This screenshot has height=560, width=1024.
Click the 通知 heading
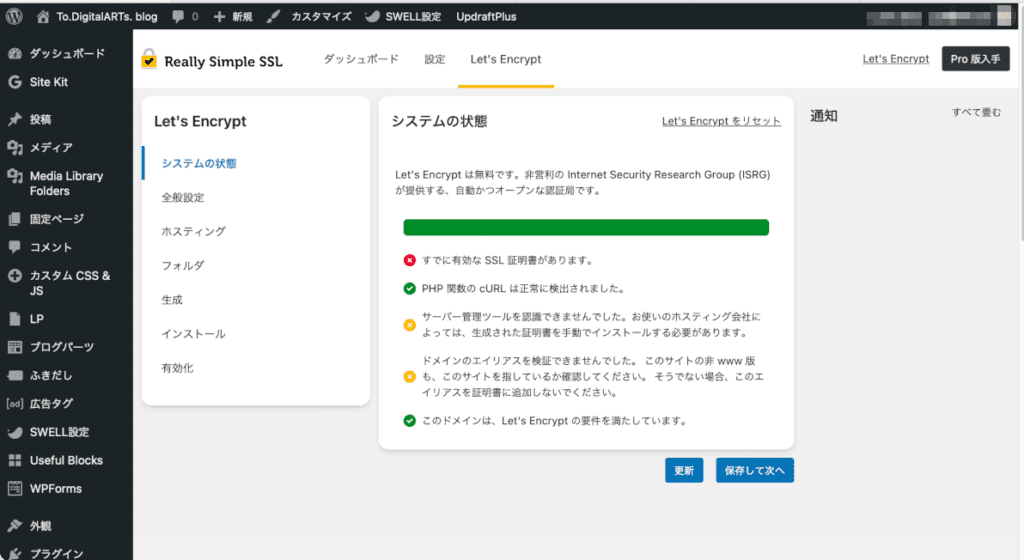(x=824, y=116)
